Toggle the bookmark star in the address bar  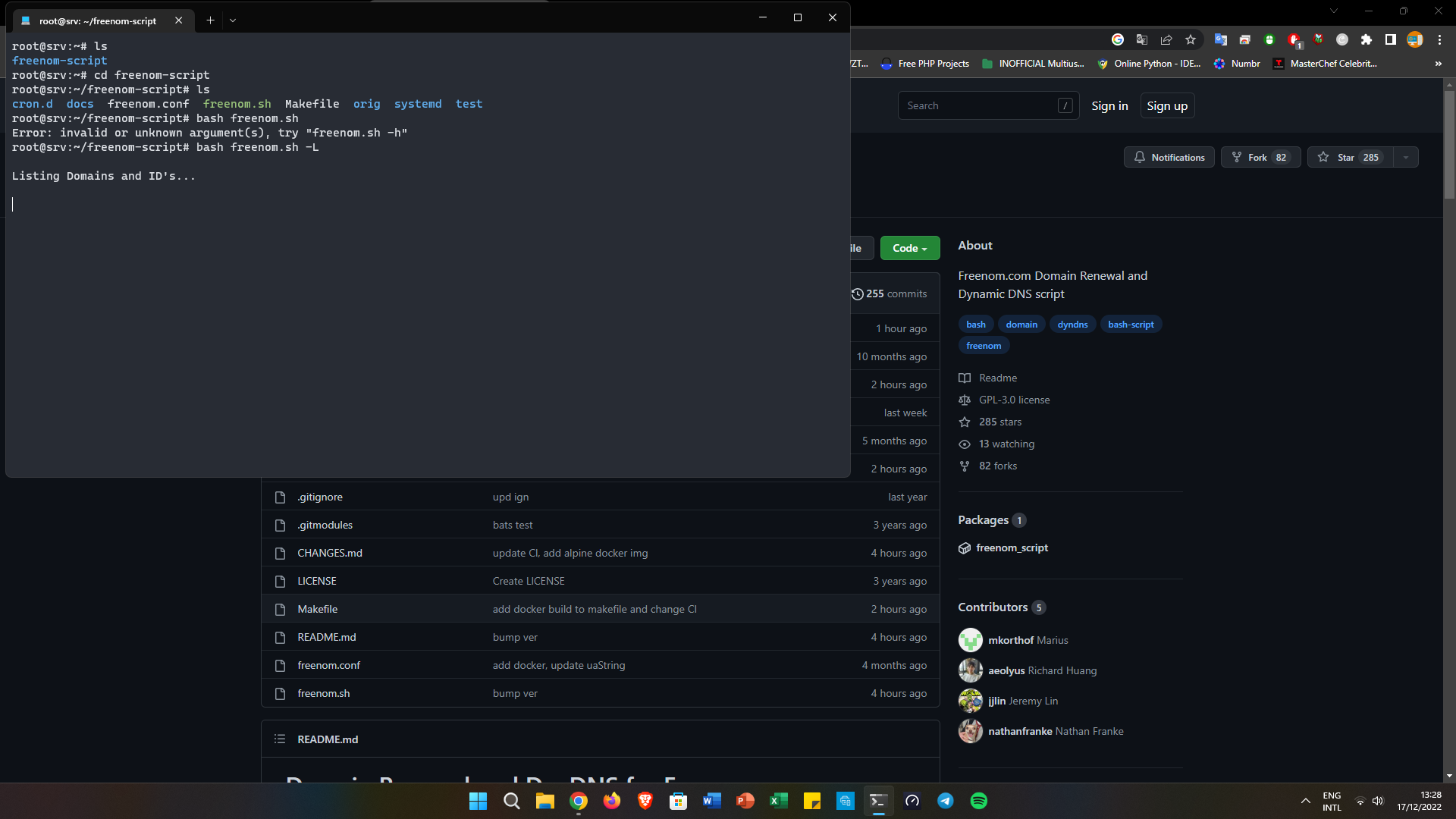click(x=1191, y=39)
